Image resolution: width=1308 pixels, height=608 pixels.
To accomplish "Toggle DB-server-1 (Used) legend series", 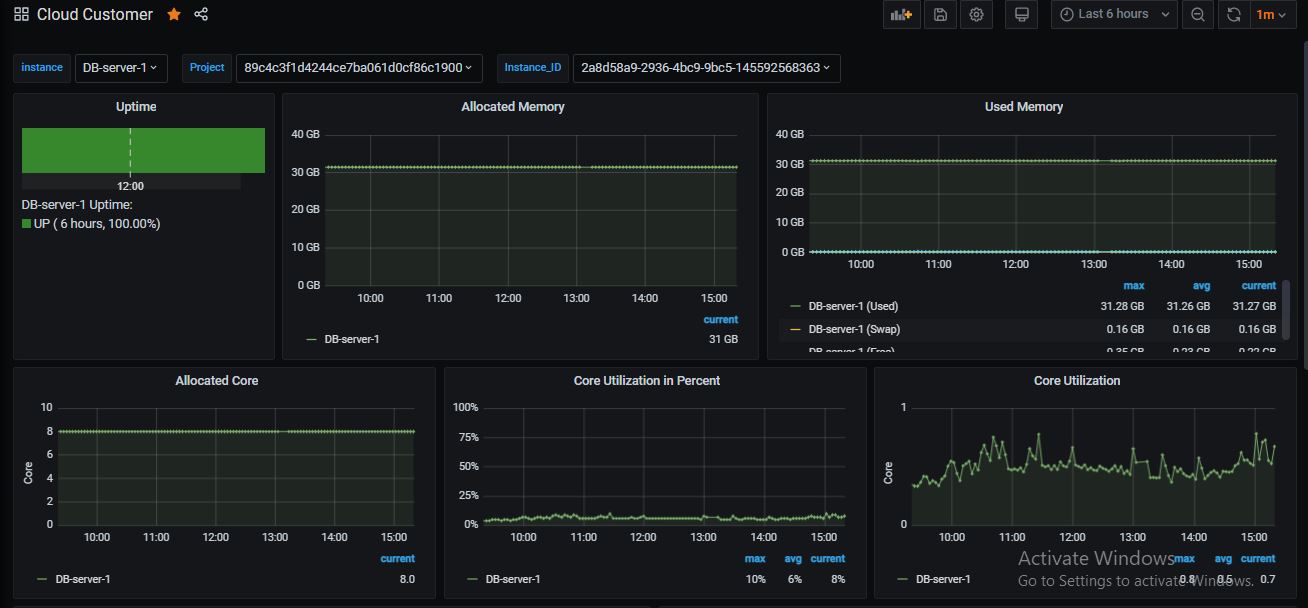I will click(853, 306).
